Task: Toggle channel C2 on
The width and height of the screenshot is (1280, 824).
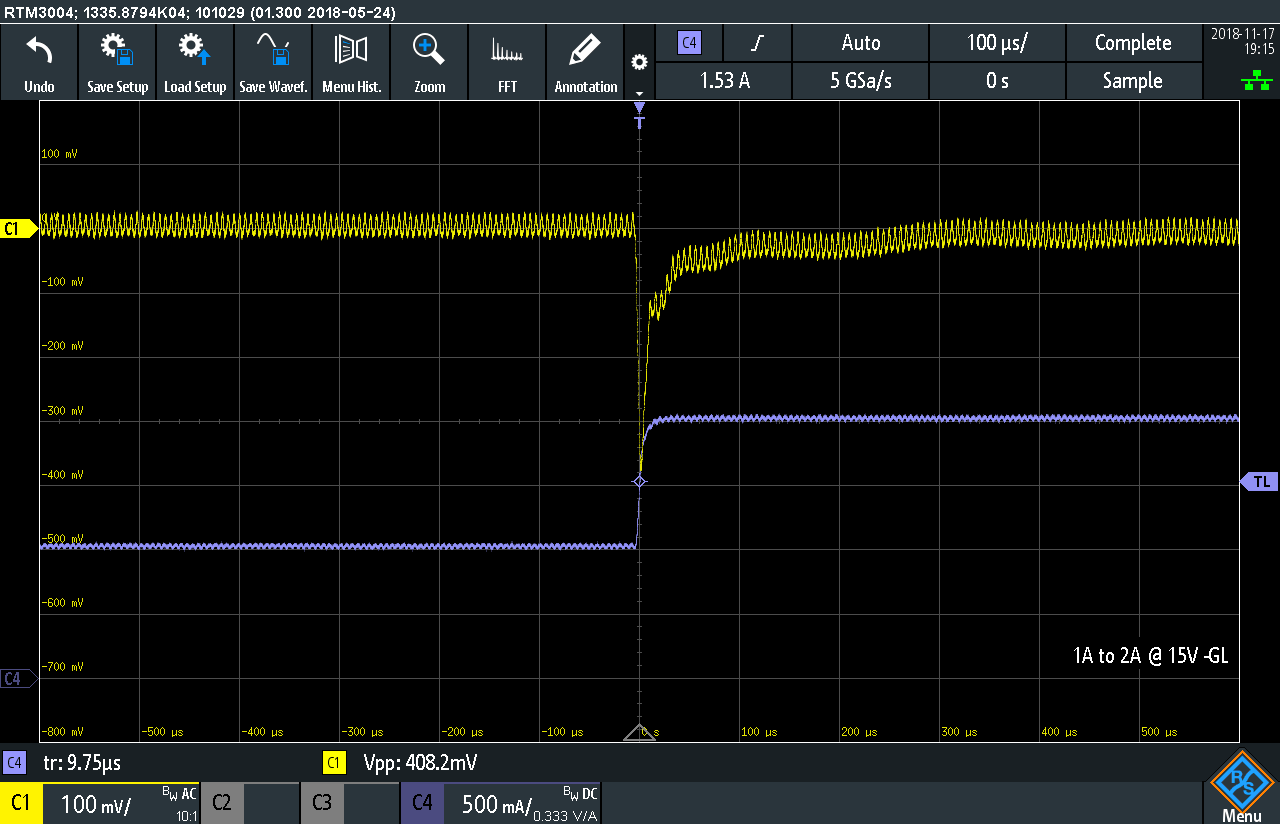Action: point(222,803)
